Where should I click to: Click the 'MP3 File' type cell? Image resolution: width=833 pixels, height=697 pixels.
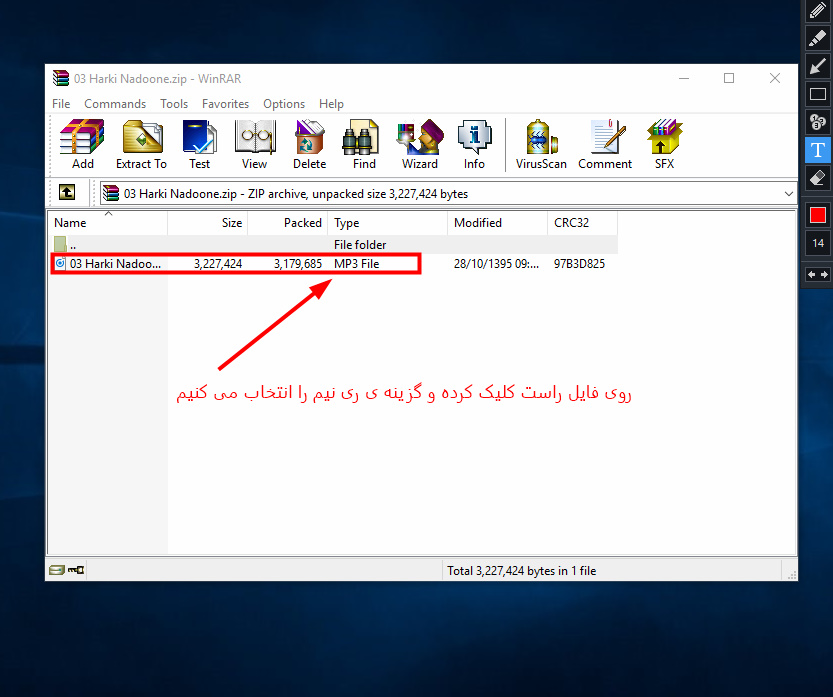pyautogui.click(x=356, y=264)
